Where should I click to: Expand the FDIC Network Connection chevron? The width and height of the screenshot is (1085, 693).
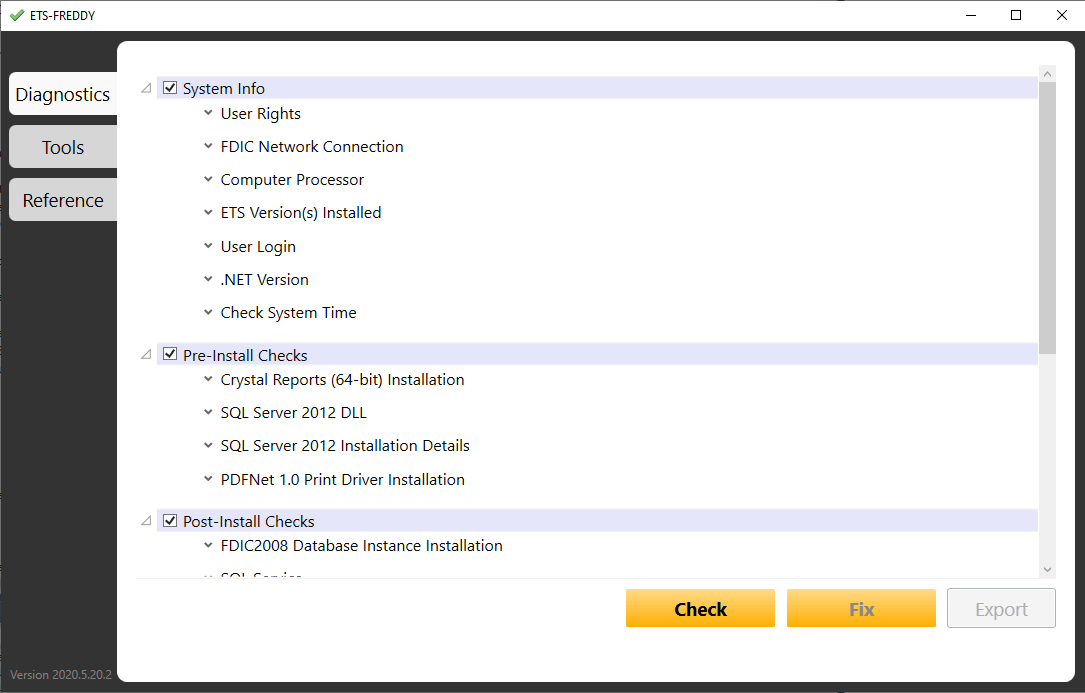(208, 146)
